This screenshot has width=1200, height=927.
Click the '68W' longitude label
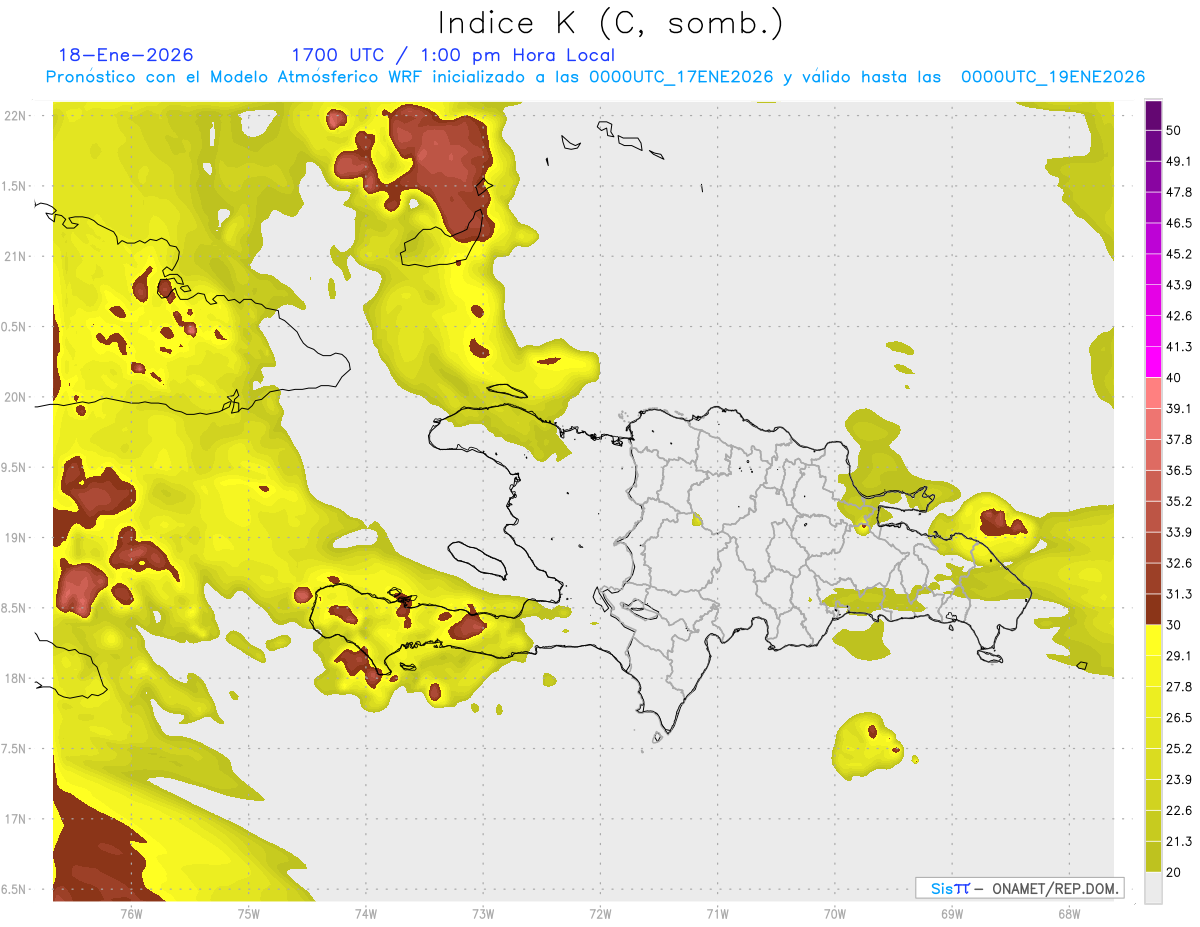(x=1068, y=913)
